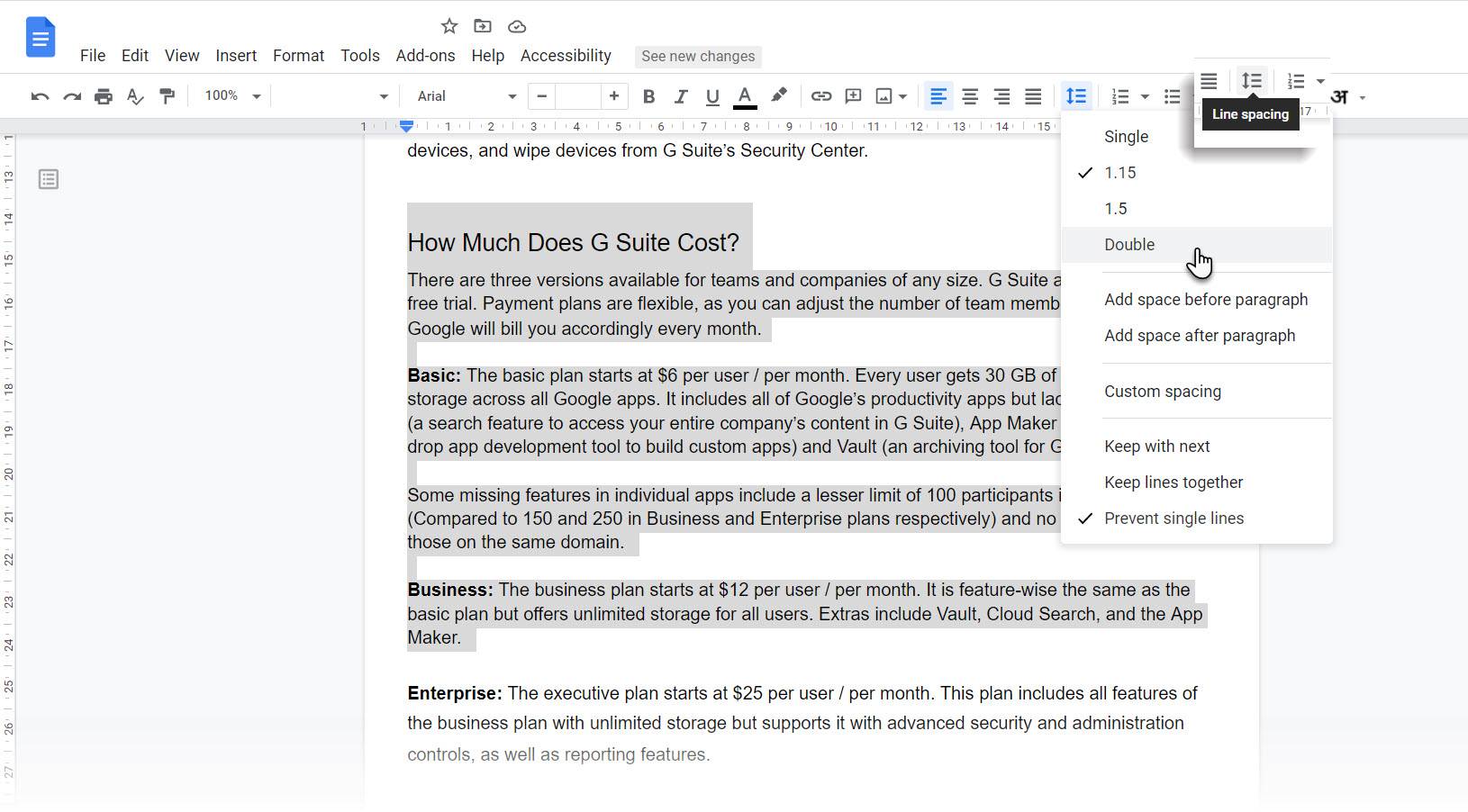Enable Keep with next option
The image size is (1468, 812).
tap(1156, 447)
